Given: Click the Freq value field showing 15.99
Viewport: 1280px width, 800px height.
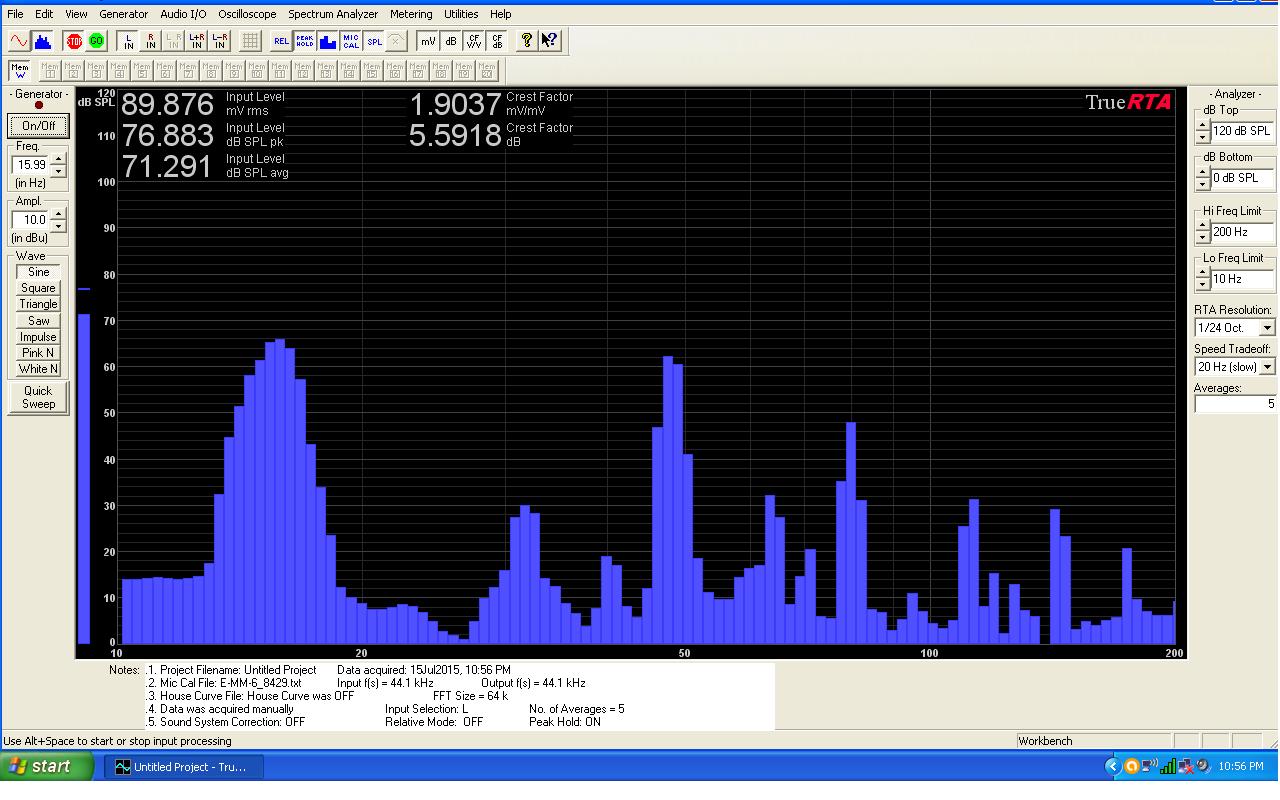Looking at the screenshot, I should pos(31,165).
